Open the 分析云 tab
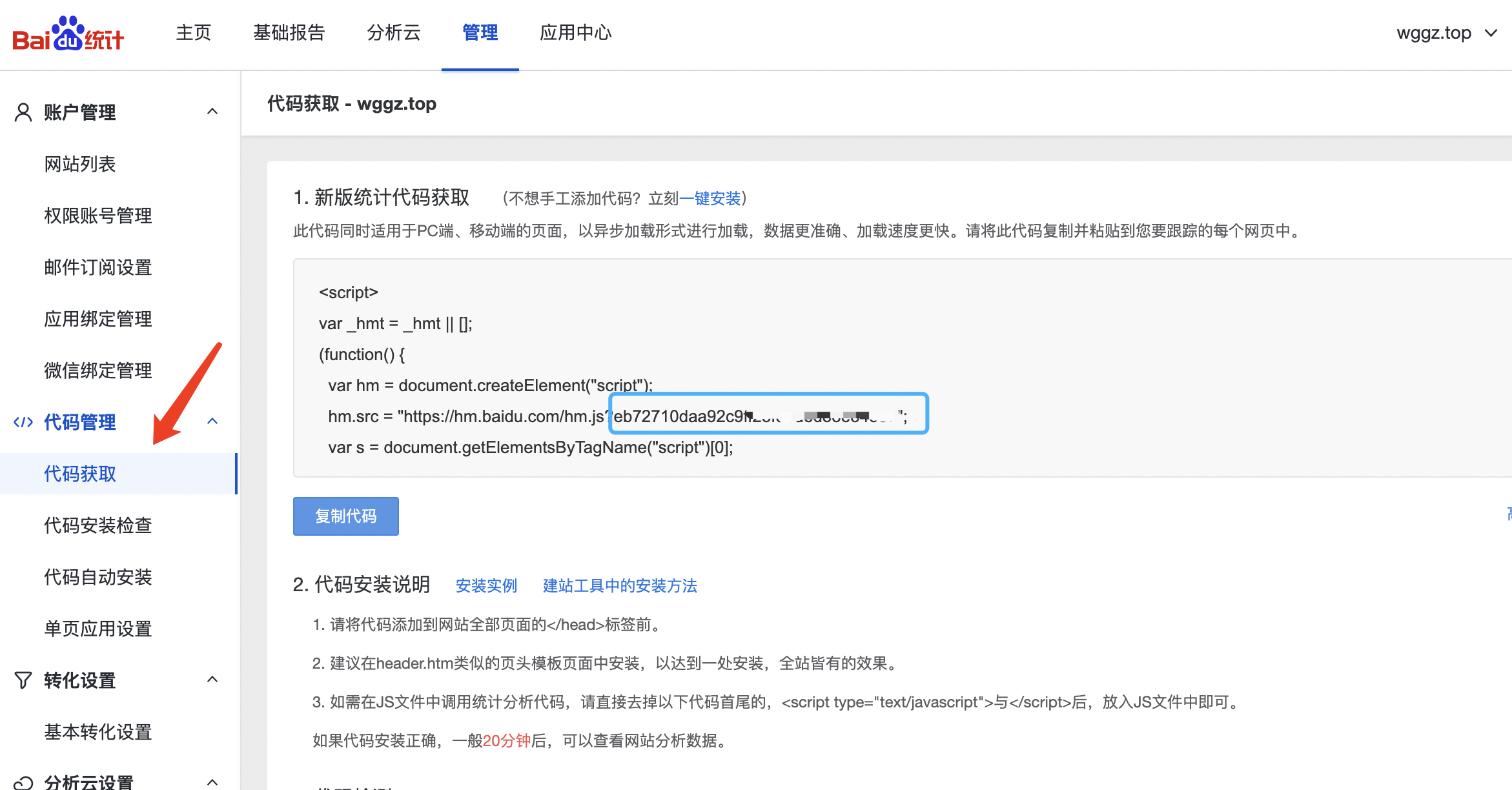Image resolution: width=1512 pixels, height=790 pixels. tap(393, 33)
